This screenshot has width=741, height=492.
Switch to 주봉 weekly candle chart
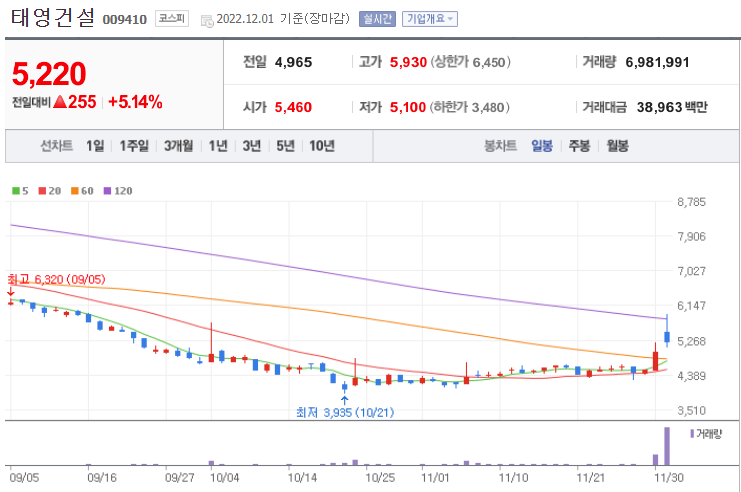tap(579, 146)
